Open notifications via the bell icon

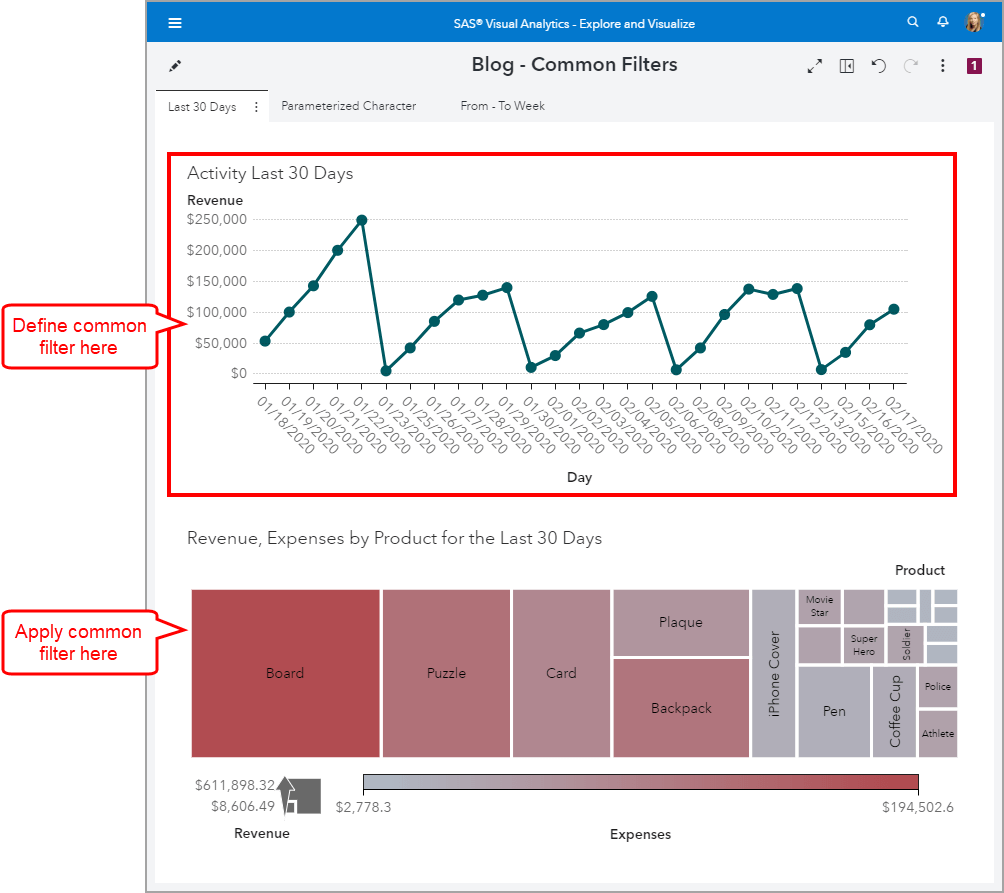942,21
